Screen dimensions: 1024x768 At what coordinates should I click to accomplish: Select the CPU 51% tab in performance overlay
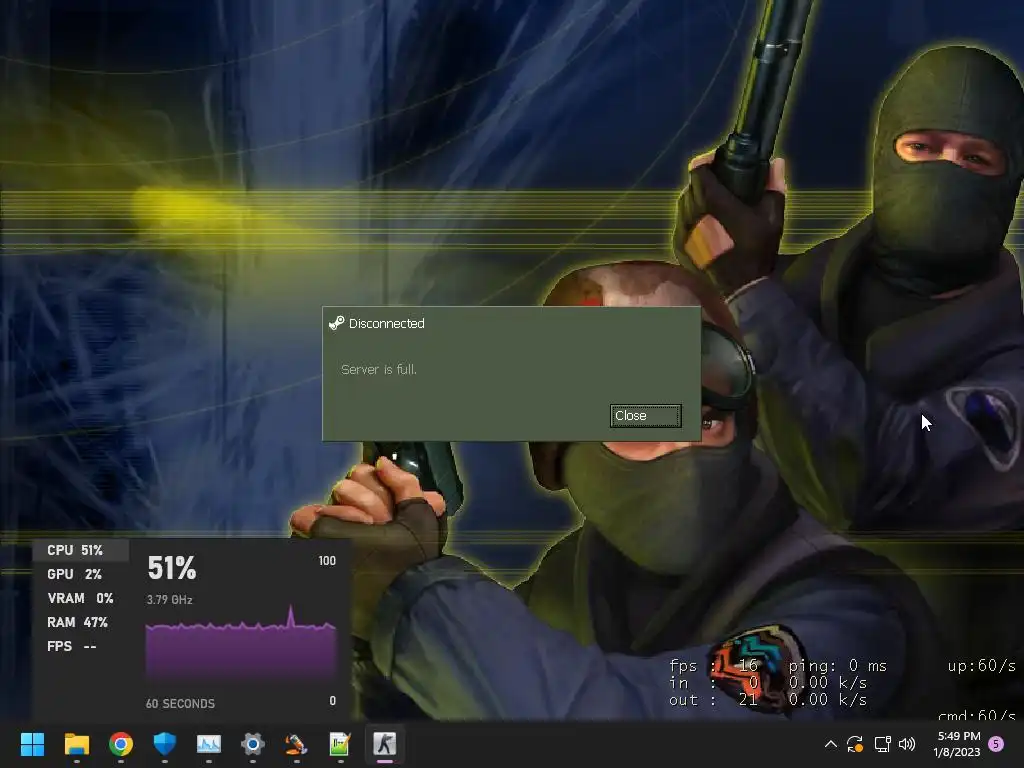81,551
